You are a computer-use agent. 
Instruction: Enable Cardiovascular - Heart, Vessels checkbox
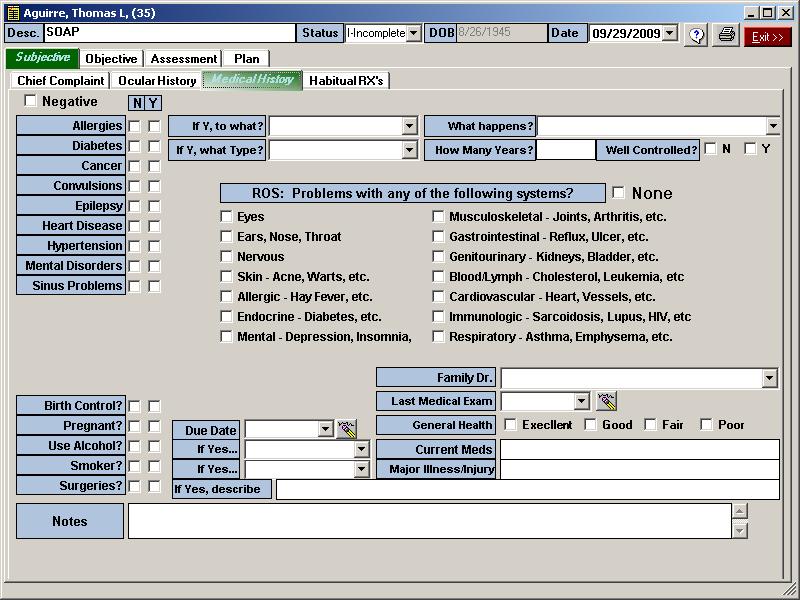(x=439, y=297)
